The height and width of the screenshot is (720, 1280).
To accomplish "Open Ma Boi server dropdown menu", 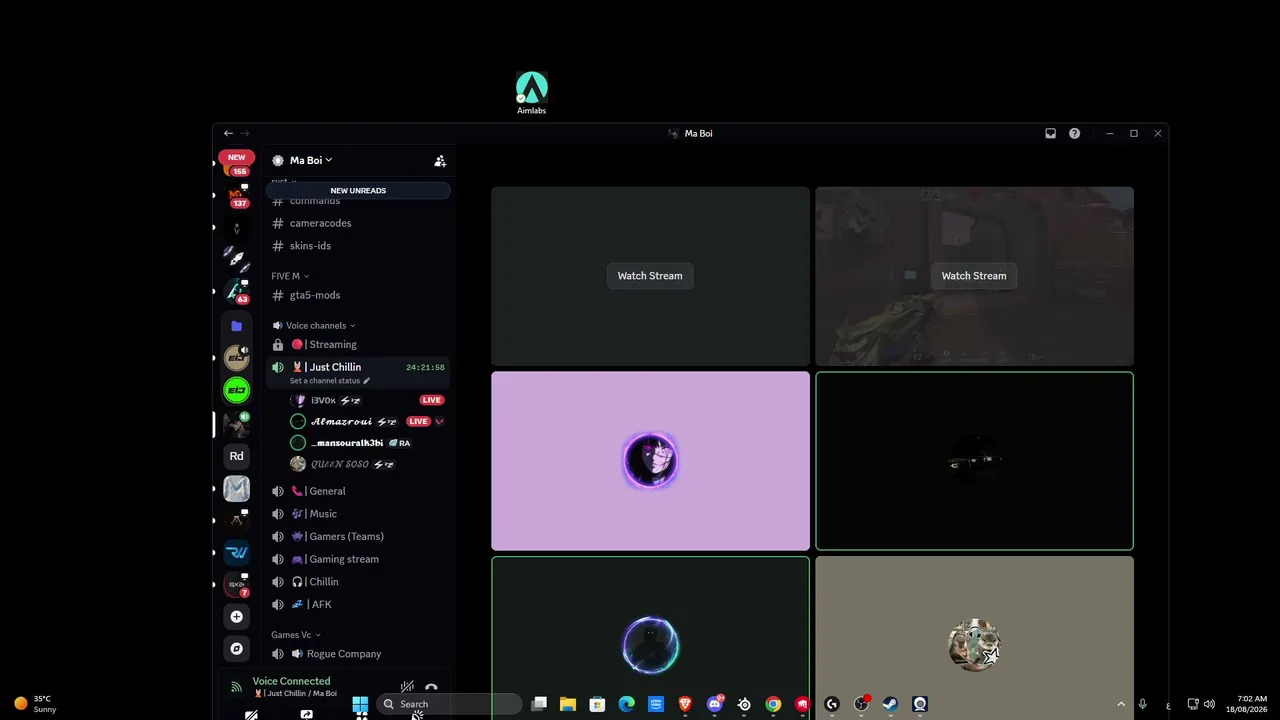I will point(310,160).
